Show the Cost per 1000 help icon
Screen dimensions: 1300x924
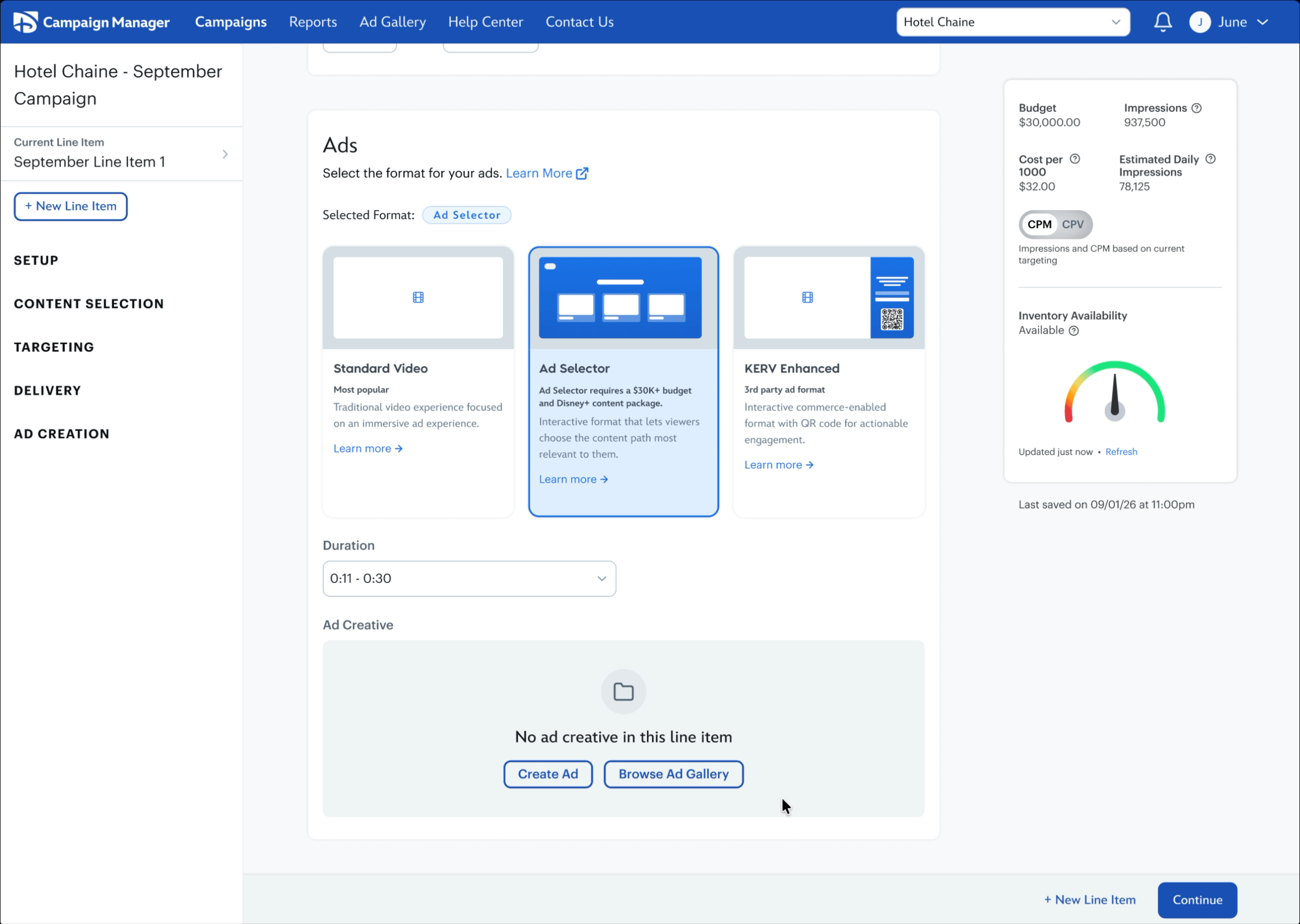pos(1074,159)
